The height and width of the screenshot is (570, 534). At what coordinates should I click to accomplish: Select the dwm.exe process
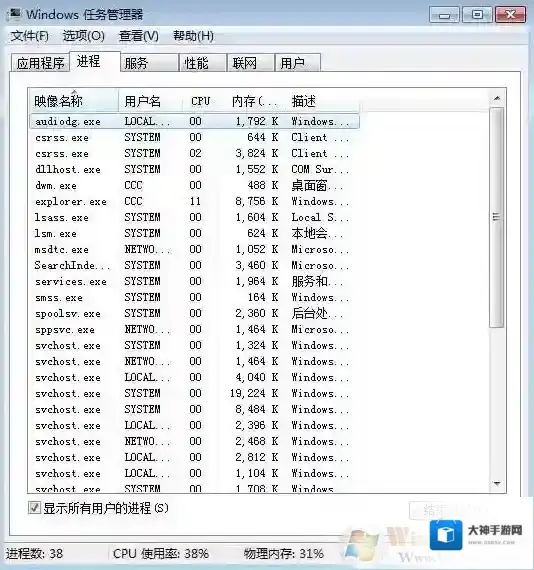pyautogui.click(x=194, y=185)
